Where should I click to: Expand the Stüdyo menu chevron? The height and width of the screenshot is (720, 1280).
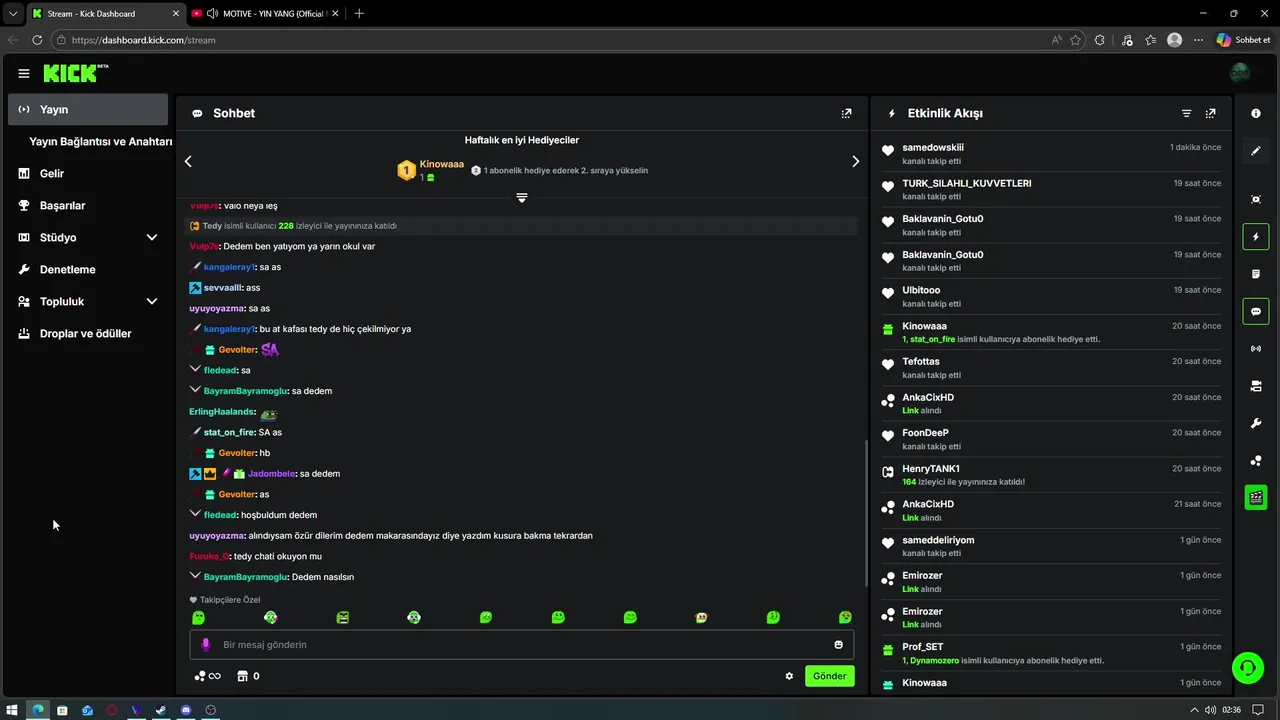152,237
